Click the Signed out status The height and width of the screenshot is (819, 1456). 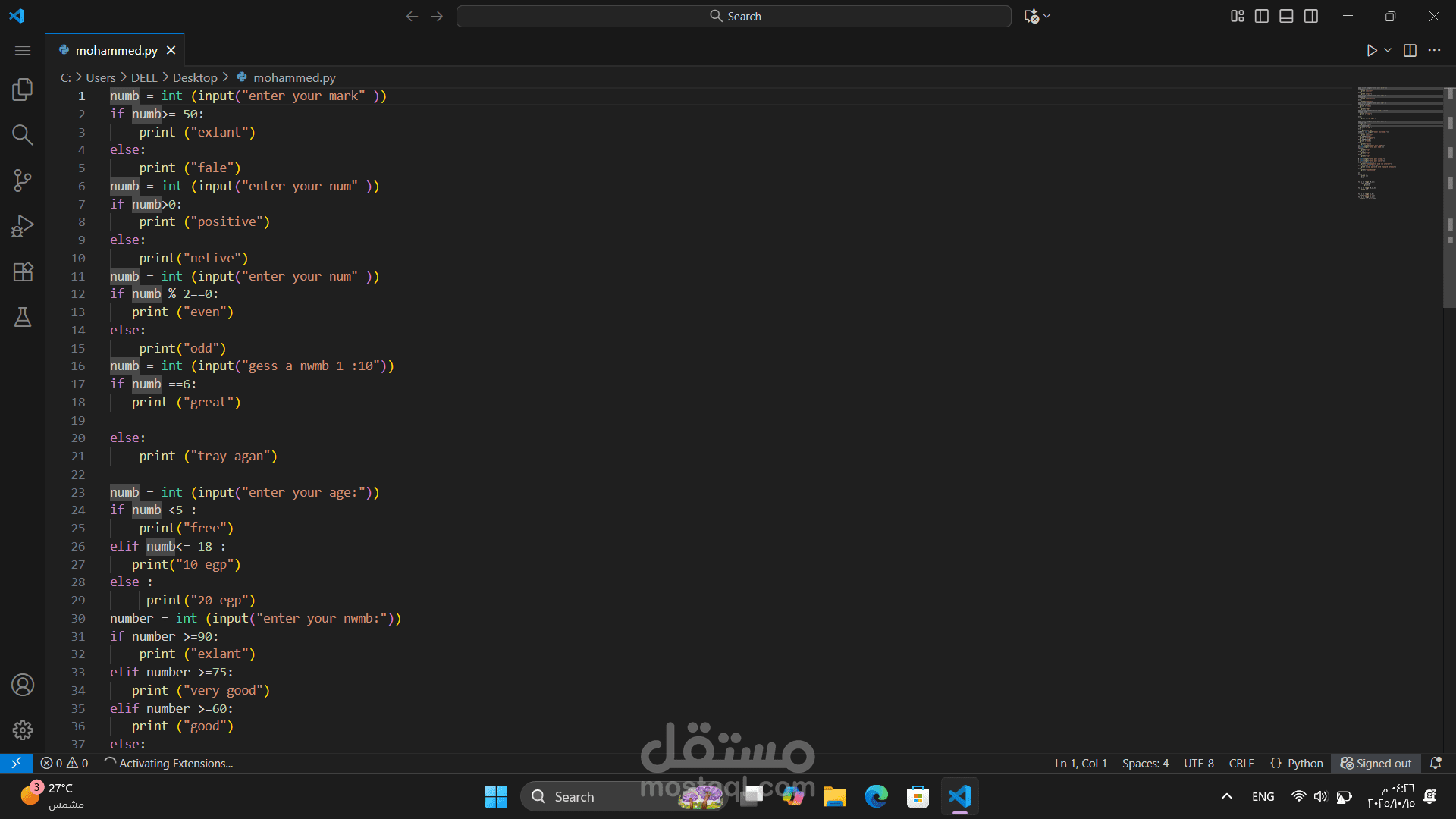point(1376,763)
